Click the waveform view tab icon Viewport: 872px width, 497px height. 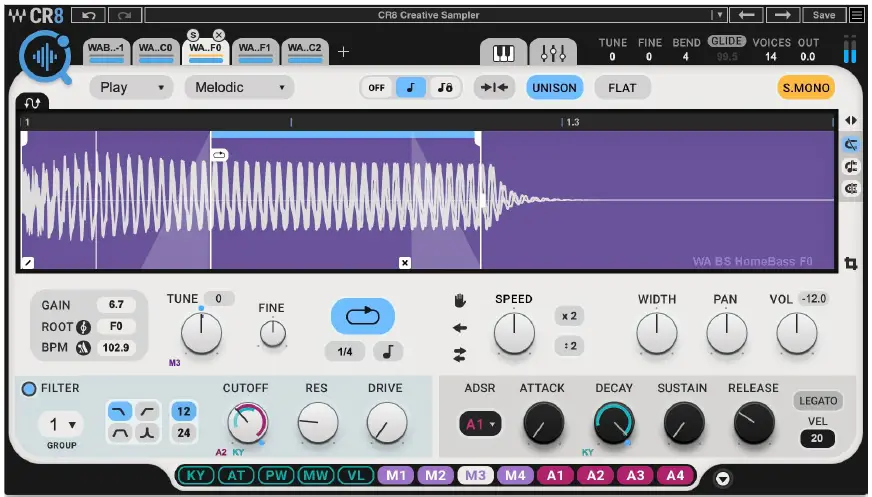pyautogui.click(x=32, y=103)
